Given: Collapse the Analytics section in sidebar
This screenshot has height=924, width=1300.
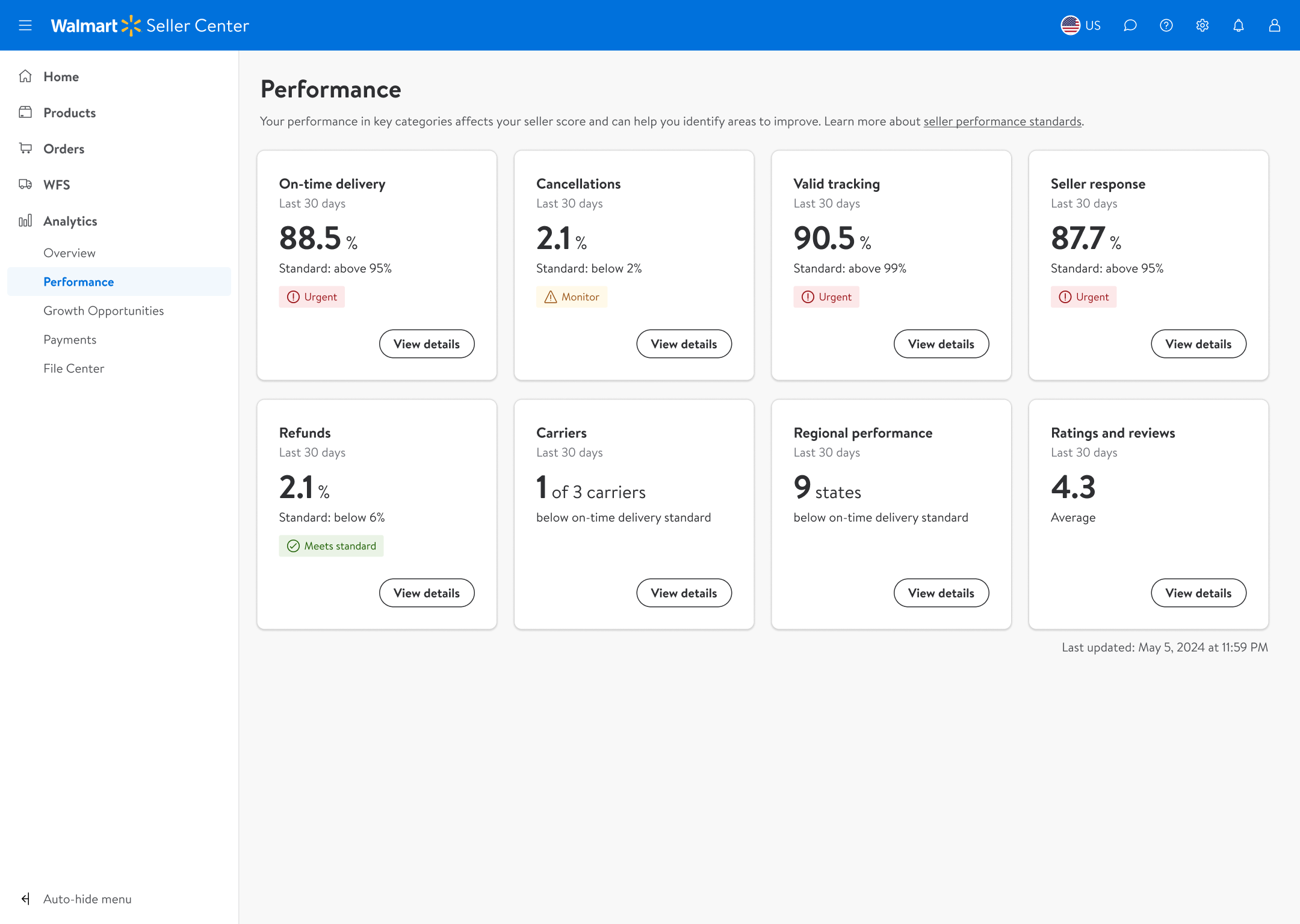Looking at the screenshot, I should [x=70, y=221].
